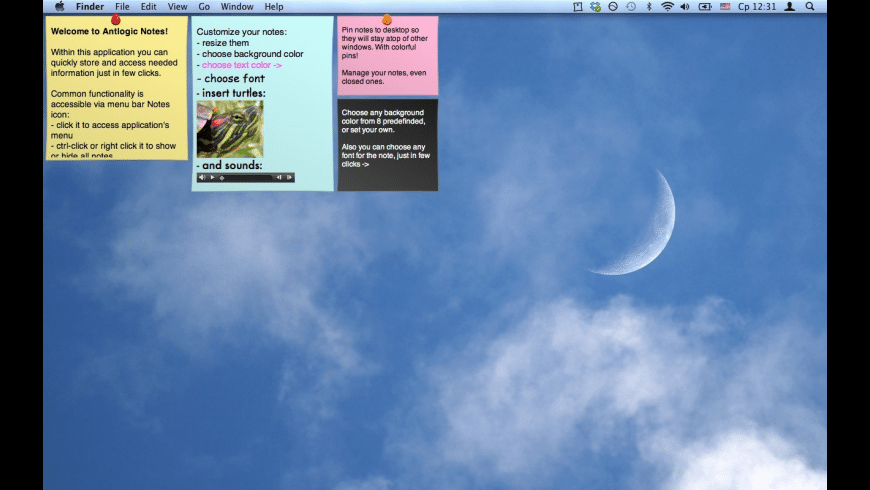The height and width of the screenshot is (490, 870).
Task: Open the Time Machine status icon
Action: tap(630, 7)
